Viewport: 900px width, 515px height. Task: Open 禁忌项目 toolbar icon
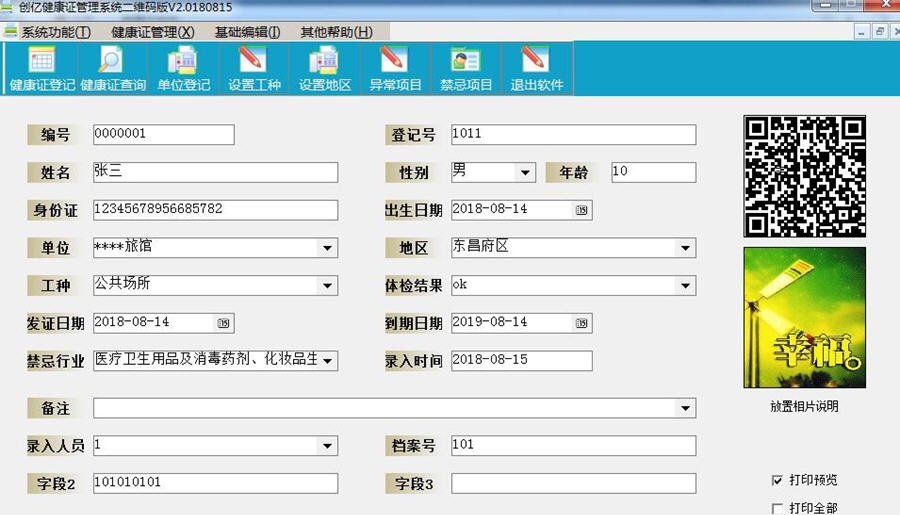[x=465, y=69]
